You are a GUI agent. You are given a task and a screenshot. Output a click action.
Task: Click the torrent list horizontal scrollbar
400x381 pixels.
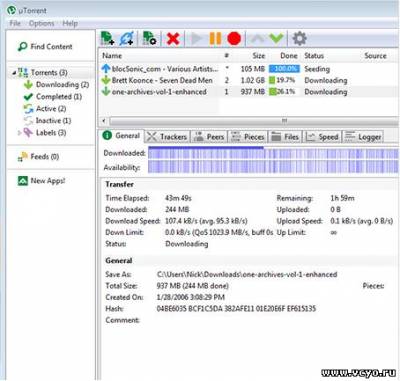(x=250, y=121)
